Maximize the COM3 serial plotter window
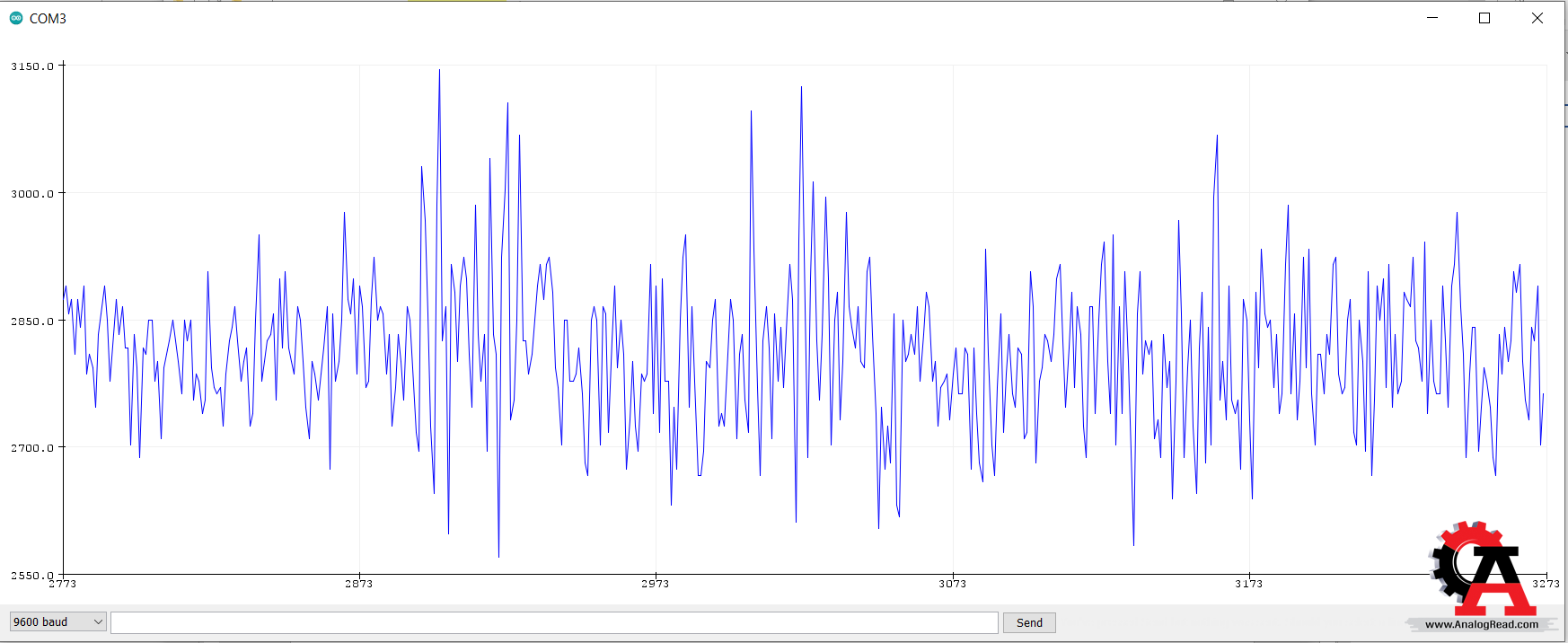The image size is (1568, 643). (x=1484, y=18)
